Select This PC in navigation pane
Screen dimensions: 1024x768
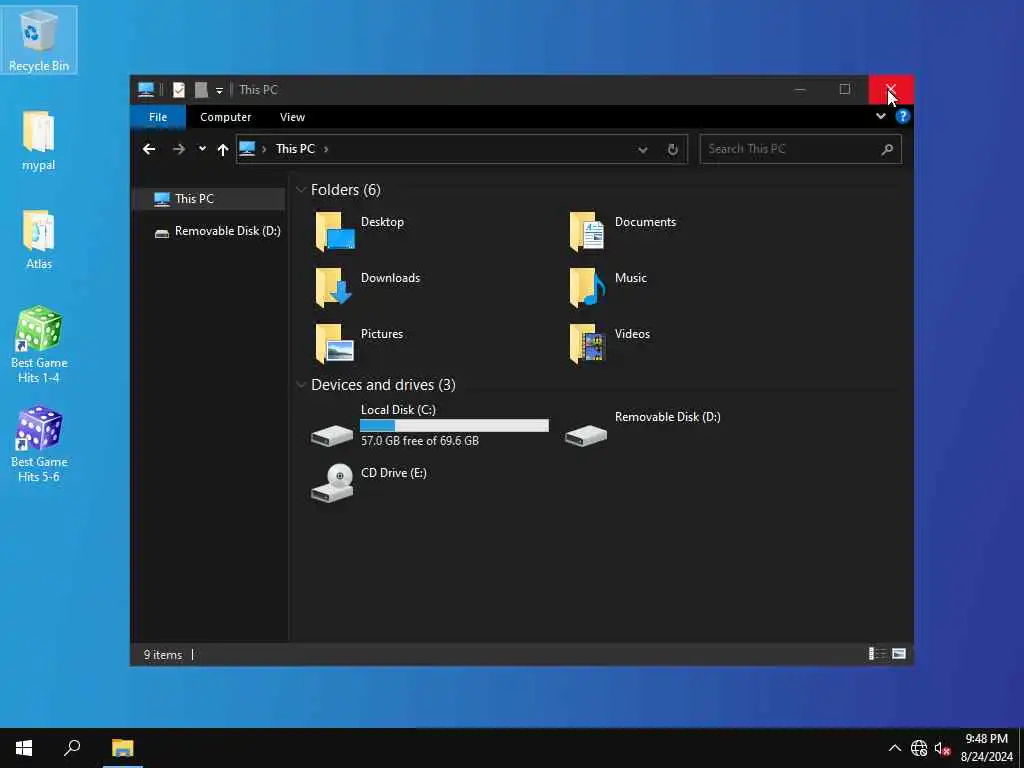[x=208, y=199]
